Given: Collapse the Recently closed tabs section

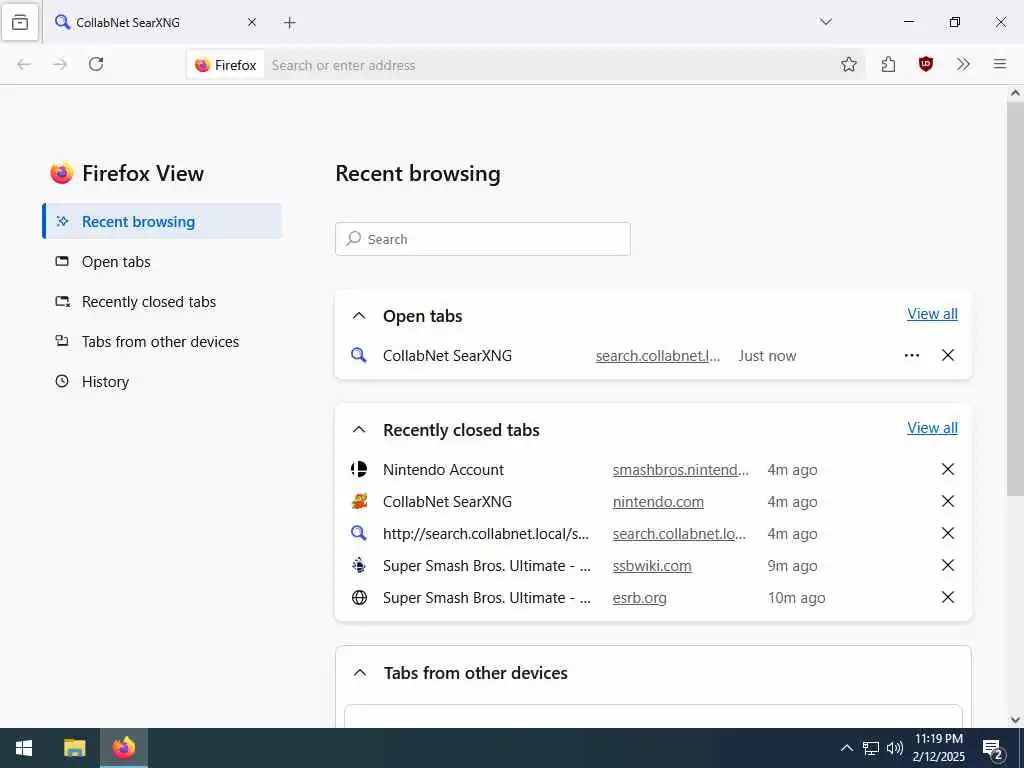Looking at the screenshot, I should click(x=359, y=430).
